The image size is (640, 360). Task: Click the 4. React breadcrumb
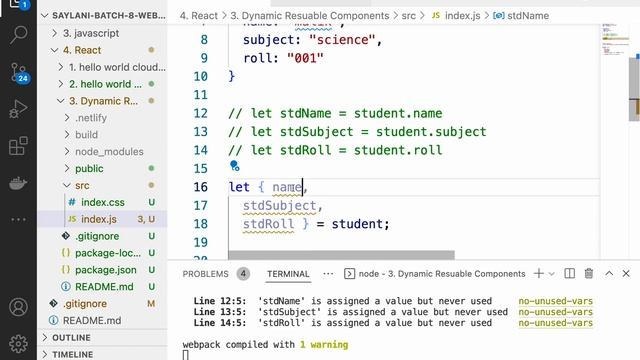click(x=199, y=16)
